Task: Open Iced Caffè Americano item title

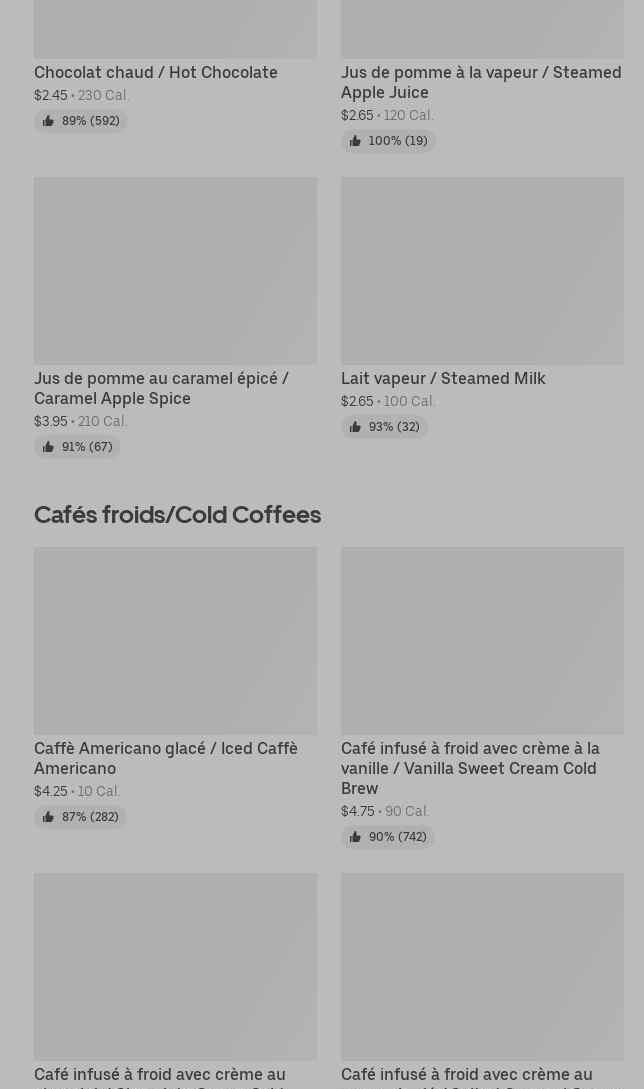Action: point(166,758)
